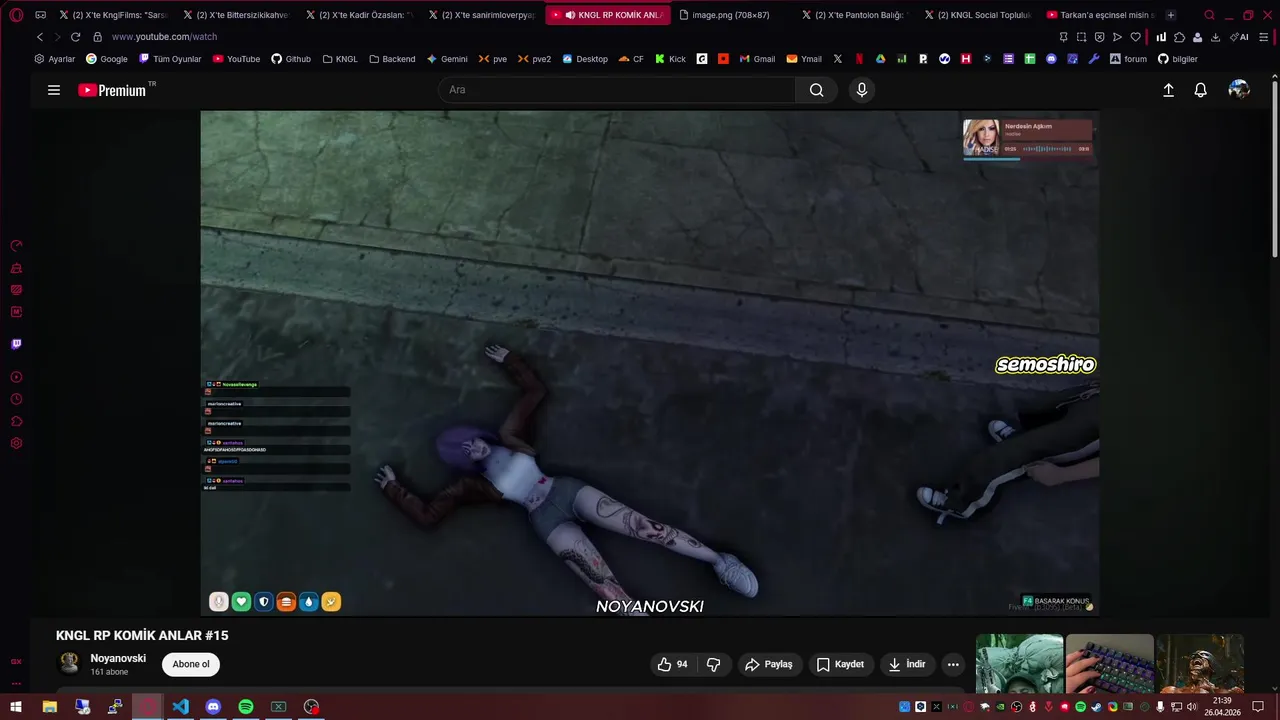Open the Kick bookmark
Image resolution: width=1280 pixels, height=720 pixels.
[x=670, y=59]
